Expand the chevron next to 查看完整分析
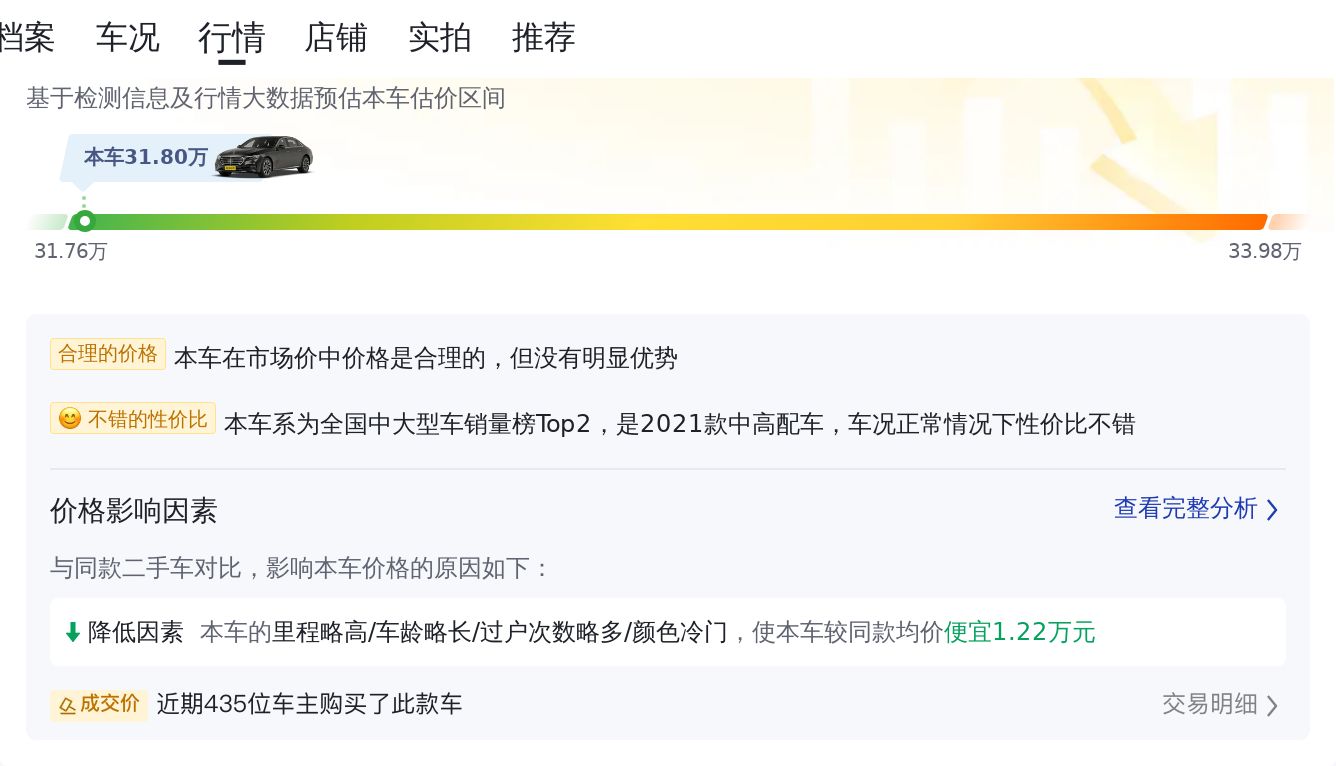Viewport: 1336px width, 766px height. [1272, 510]
